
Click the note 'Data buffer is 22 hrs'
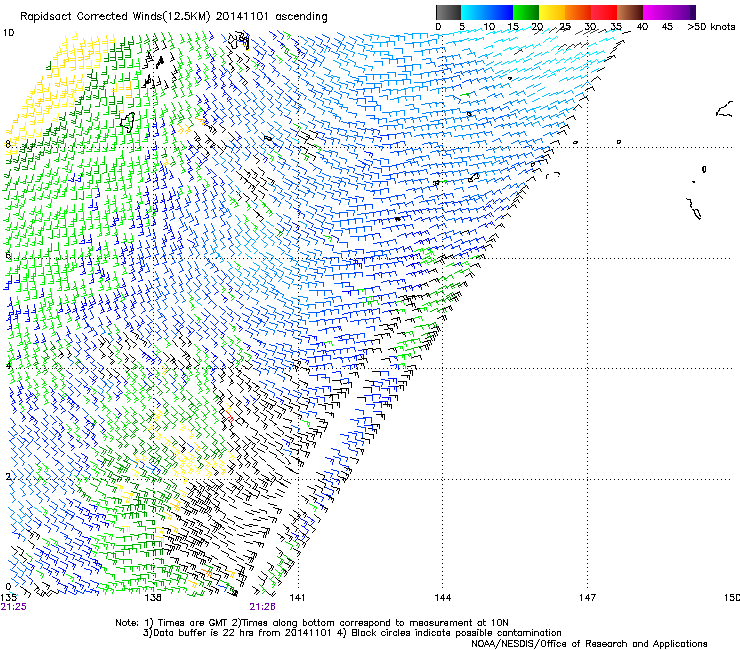point(204,633)
